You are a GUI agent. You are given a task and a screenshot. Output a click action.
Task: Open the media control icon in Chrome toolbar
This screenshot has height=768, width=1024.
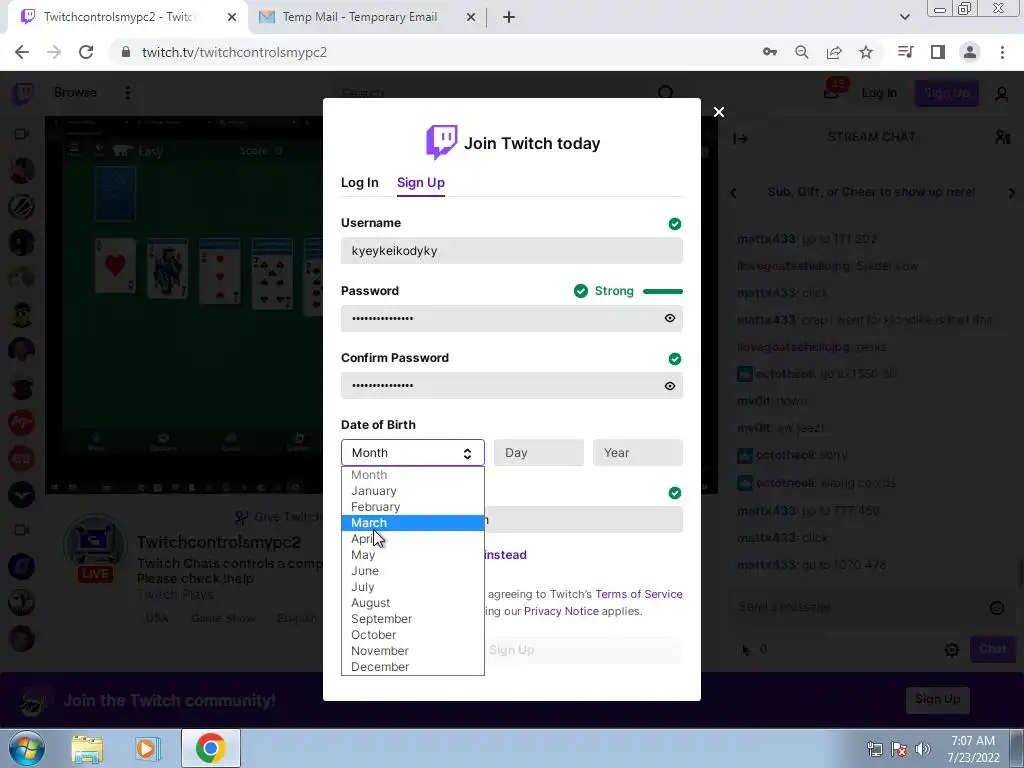[x=905, y=52]
